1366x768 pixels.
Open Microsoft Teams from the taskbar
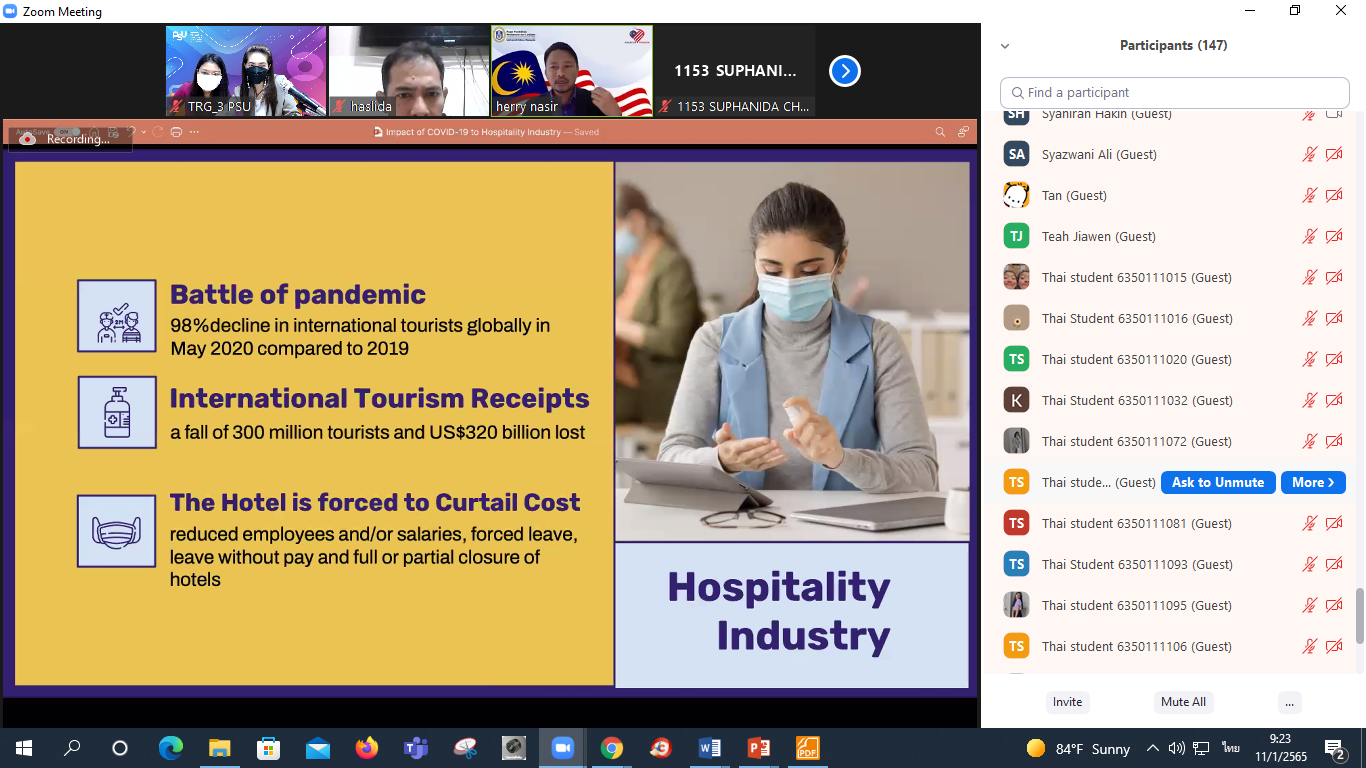(415, 748)
